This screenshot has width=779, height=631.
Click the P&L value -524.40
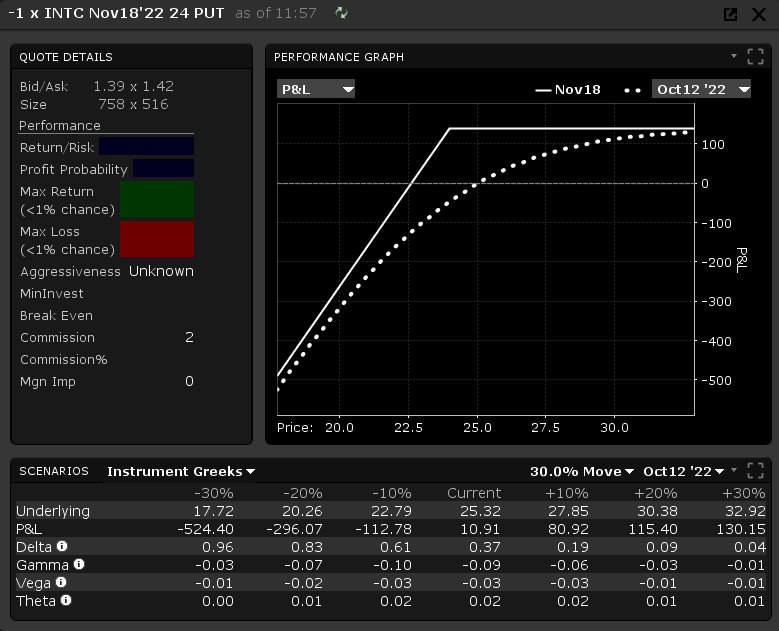205,529
